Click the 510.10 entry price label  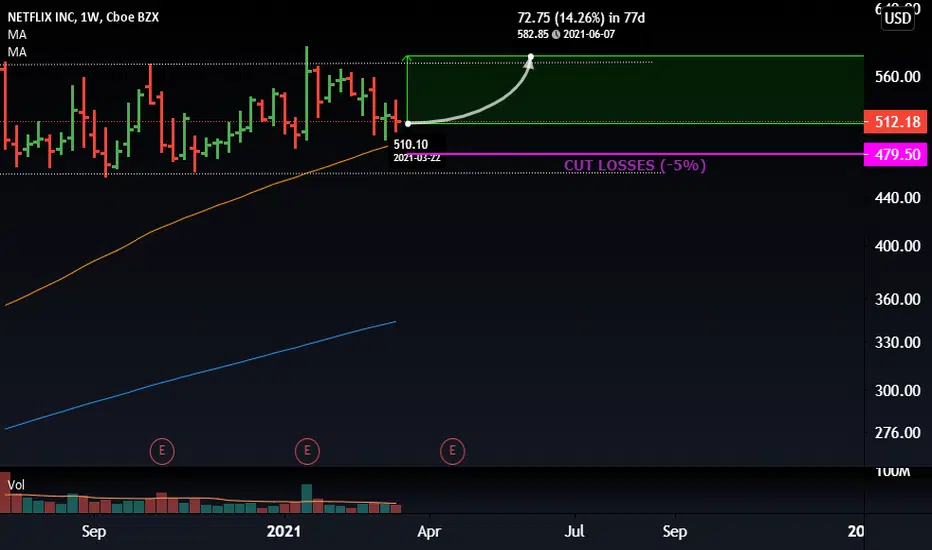(410, 144)
